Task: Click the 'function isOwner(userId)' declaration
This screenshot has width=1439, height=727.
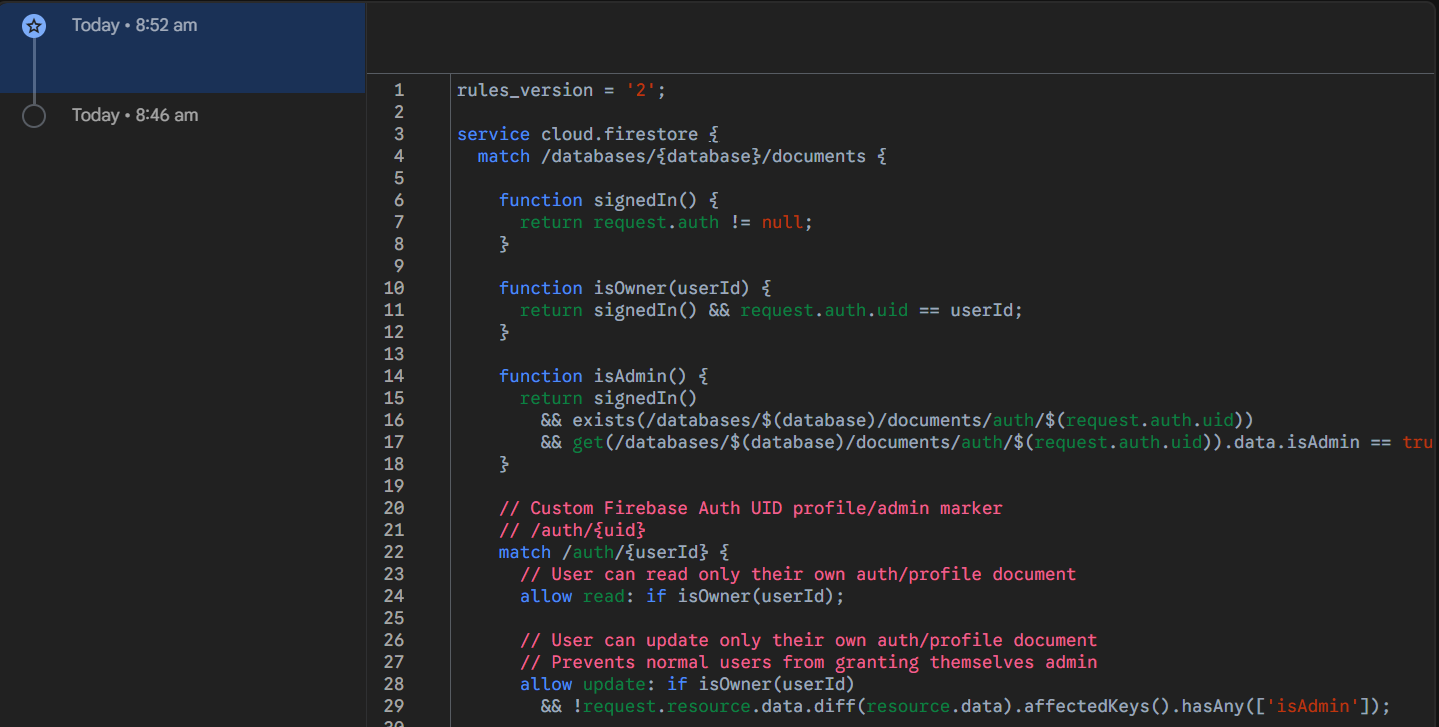Action: 635,288
